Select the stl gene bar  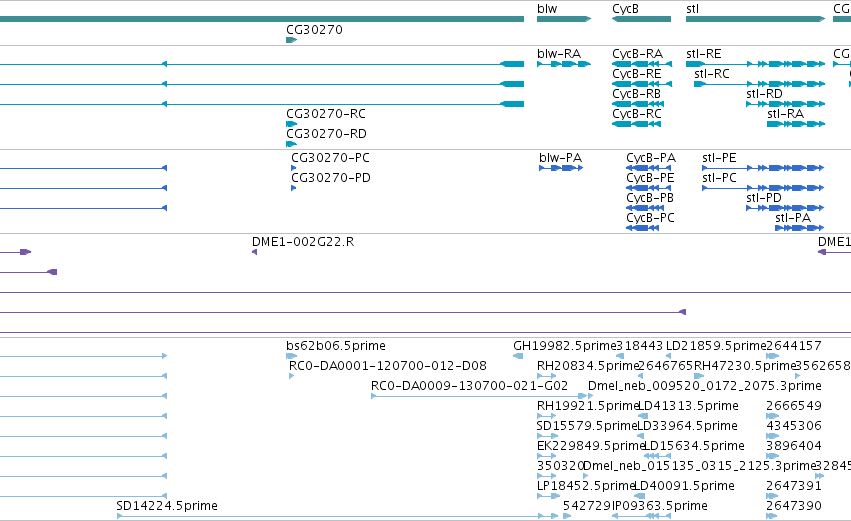pyautogui.click(x=755, y=19)
